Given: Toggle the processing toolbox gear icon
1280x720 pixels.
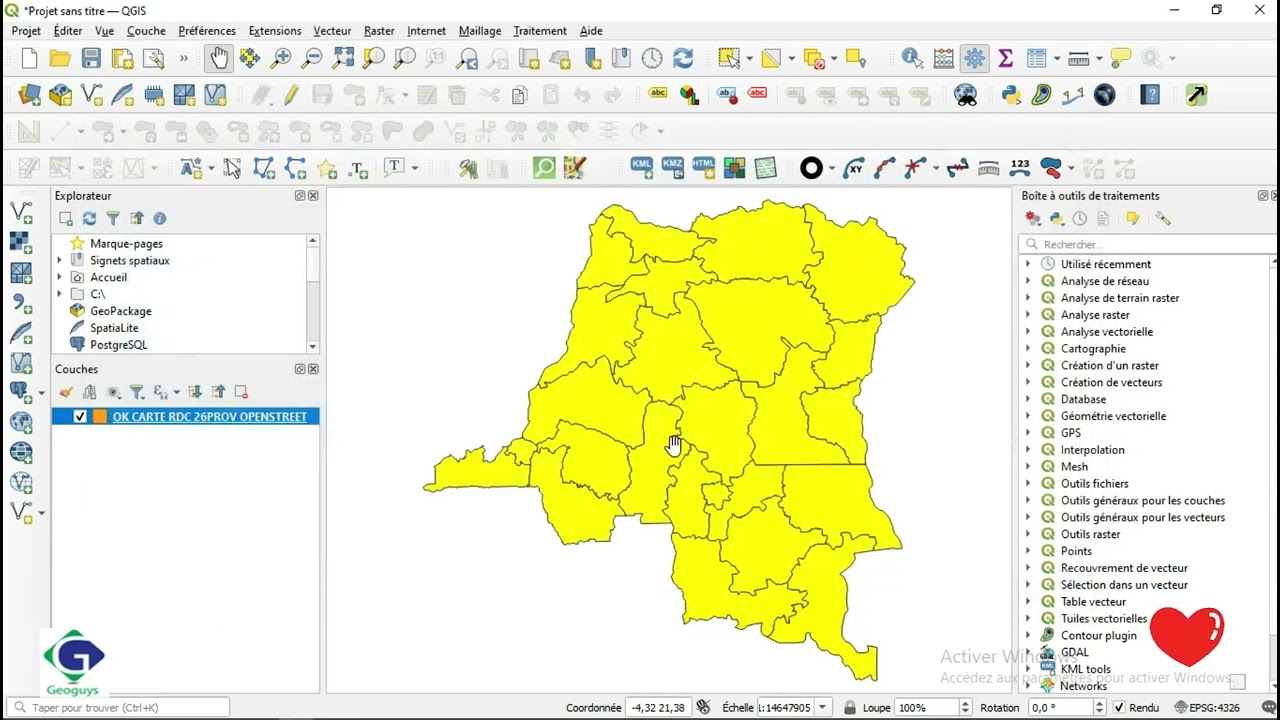Looking at the screenshot, I should [974, 58].
